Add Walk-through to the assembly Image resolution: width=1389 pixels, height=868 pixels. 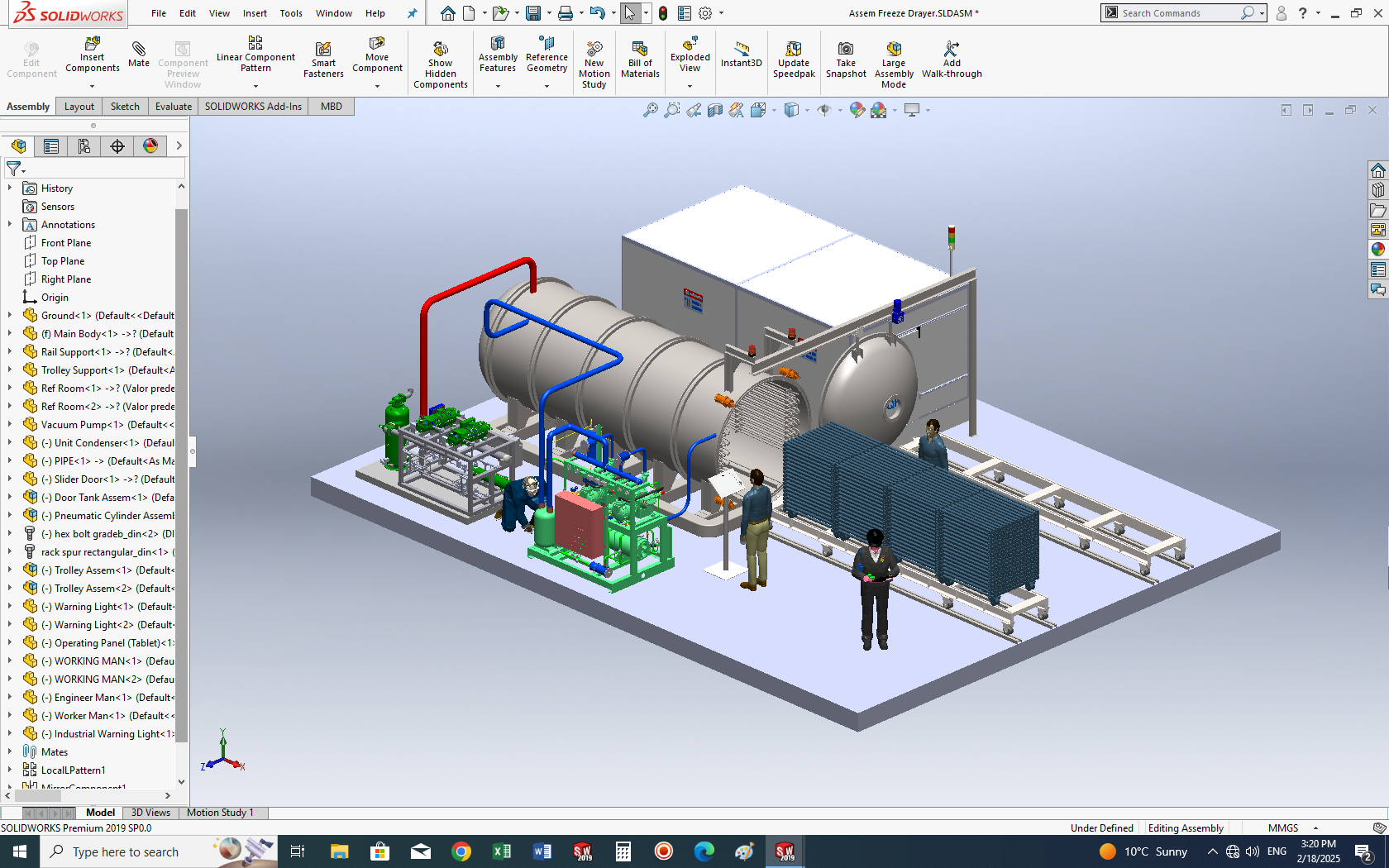coord(952,60)
